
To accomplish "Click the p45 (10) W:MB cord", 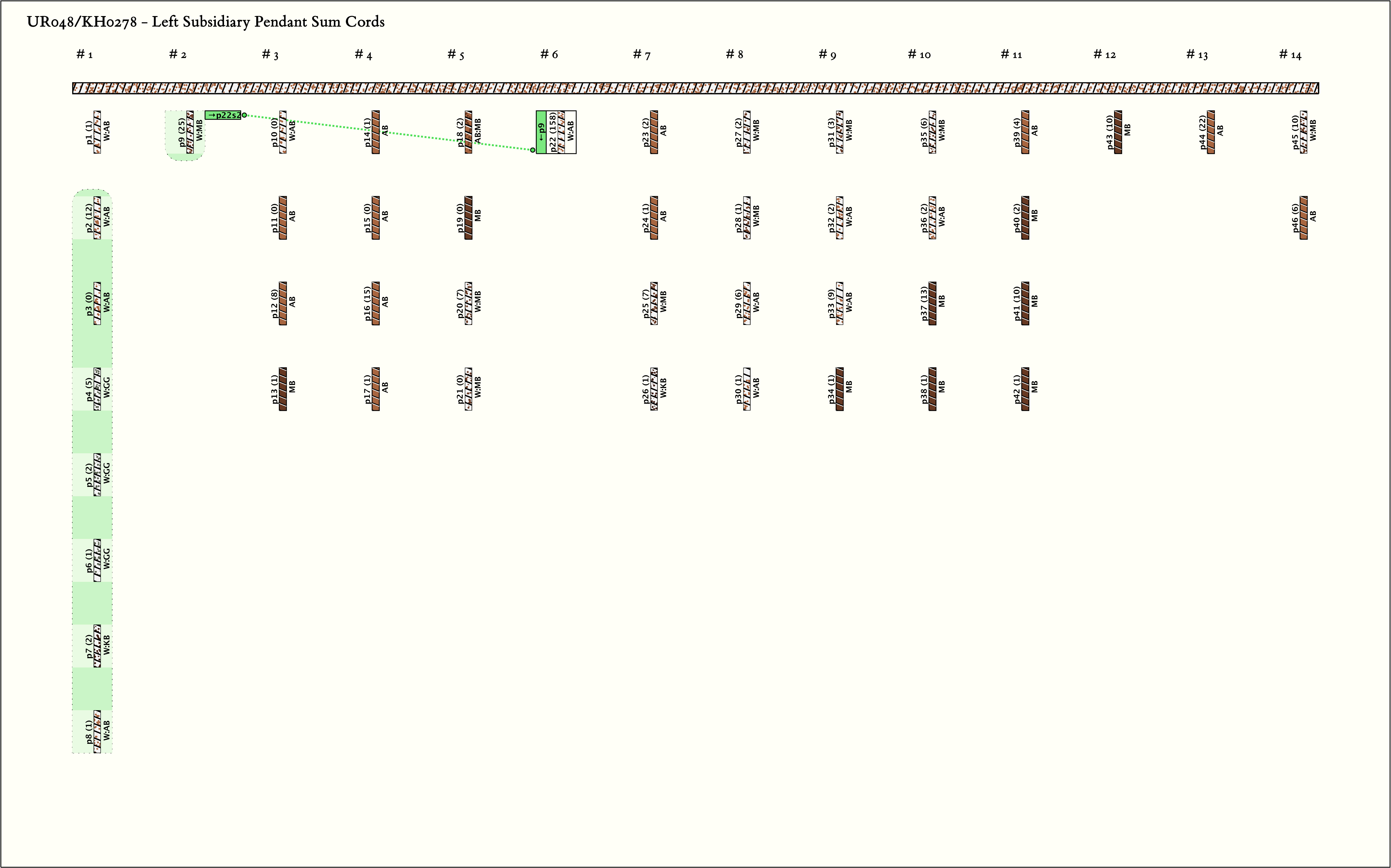I will pyautogui.click(x=1304, y=132).
